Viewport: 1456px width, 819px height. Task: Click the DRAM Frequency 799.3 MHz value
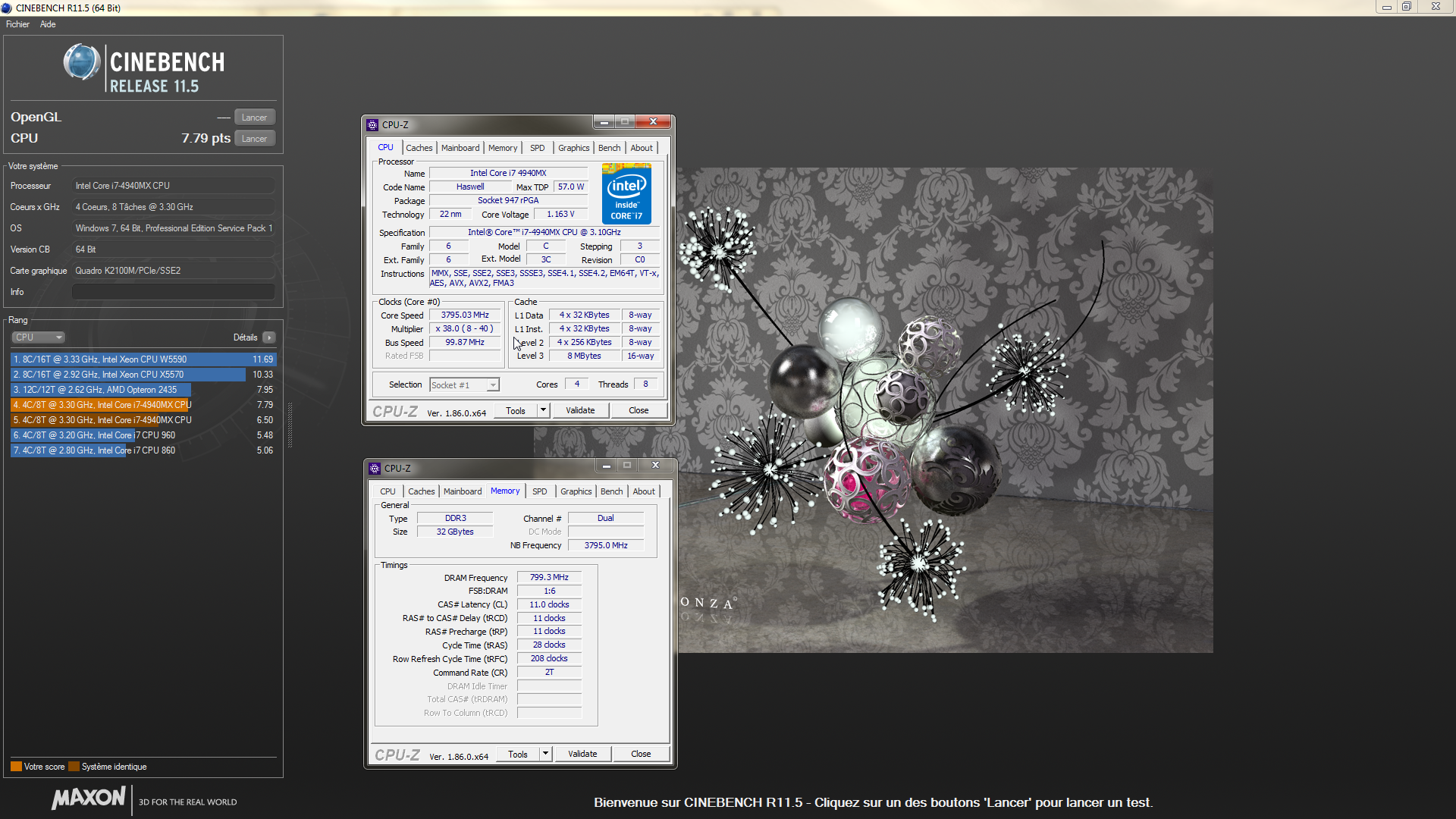(x=549, y=578)
